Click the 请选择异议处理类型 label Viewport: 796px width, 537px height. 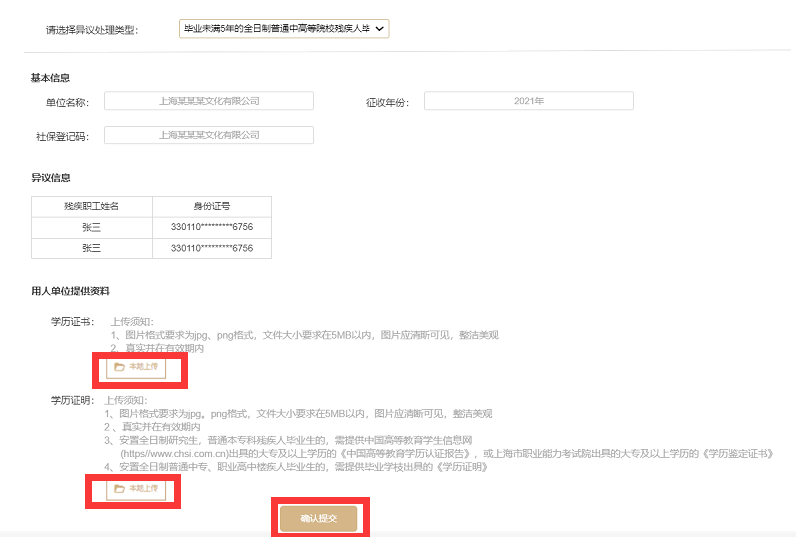click(92, 30)
